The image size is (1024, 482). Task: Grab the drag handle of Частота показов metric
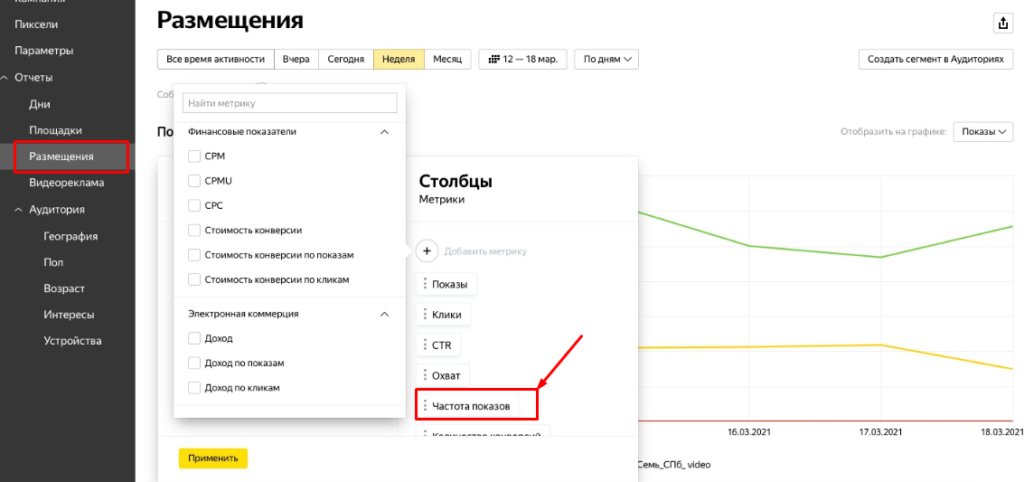pos(424,406)
